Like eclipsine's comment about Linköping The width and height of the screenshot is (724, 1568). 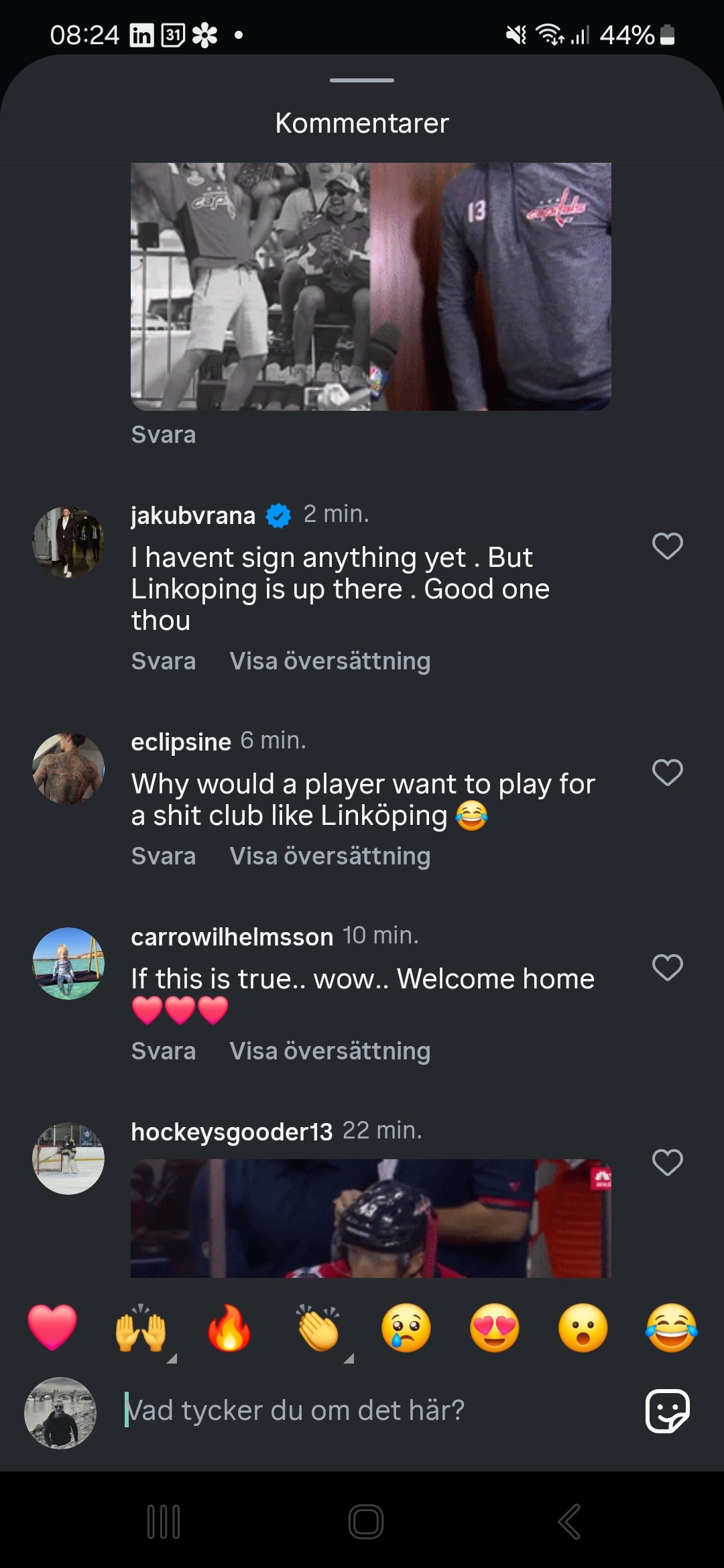tap(667, 773)
